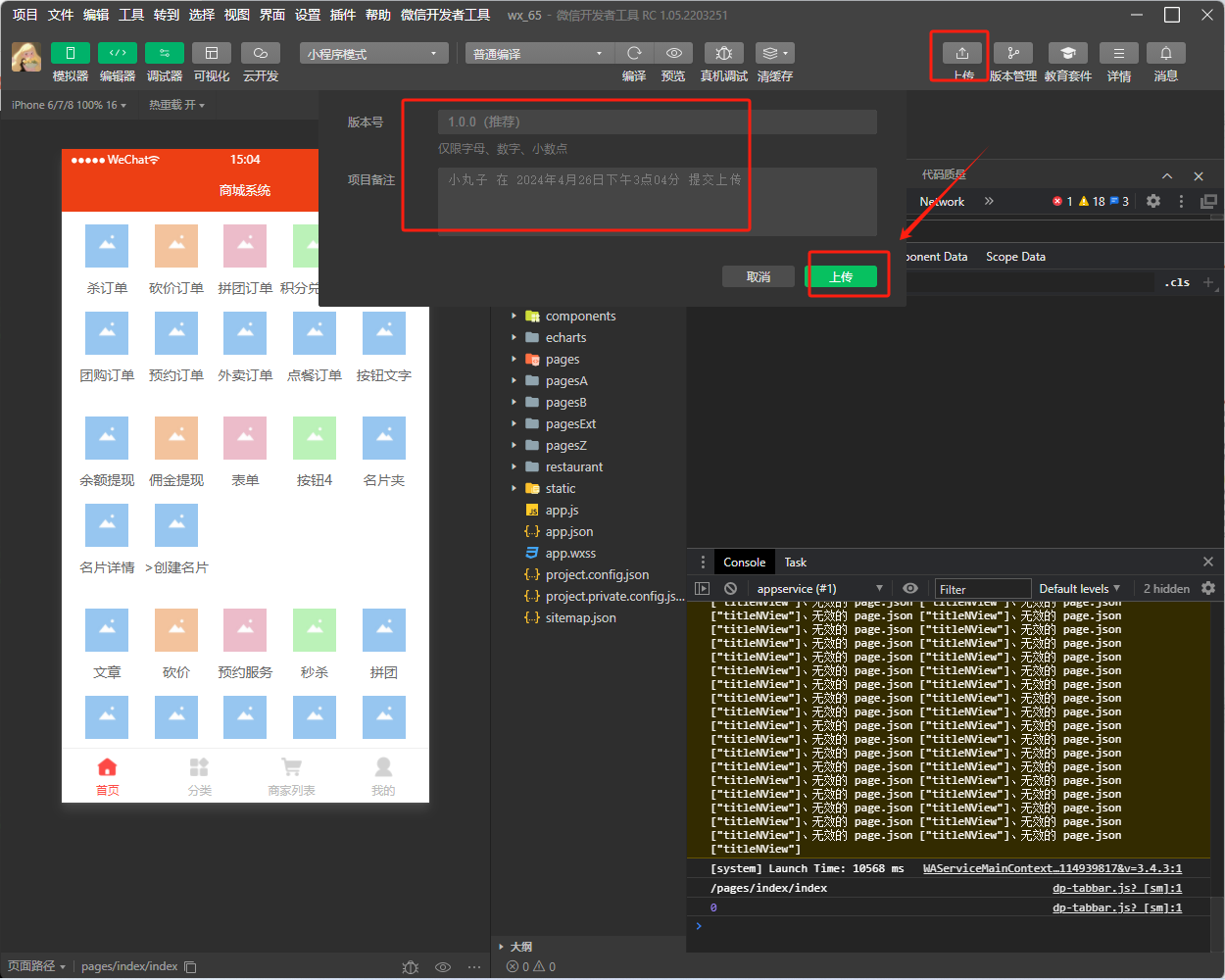Screen dimensions: 1225x980
Task: Open the 普通编译 compile mode dropdown
Action: (x=538, y=54)
